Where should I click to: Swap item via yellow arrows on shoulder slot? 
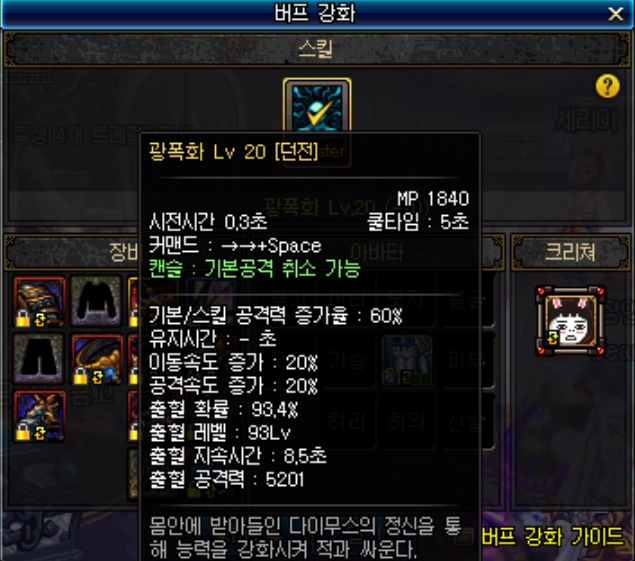pos(40,321)
